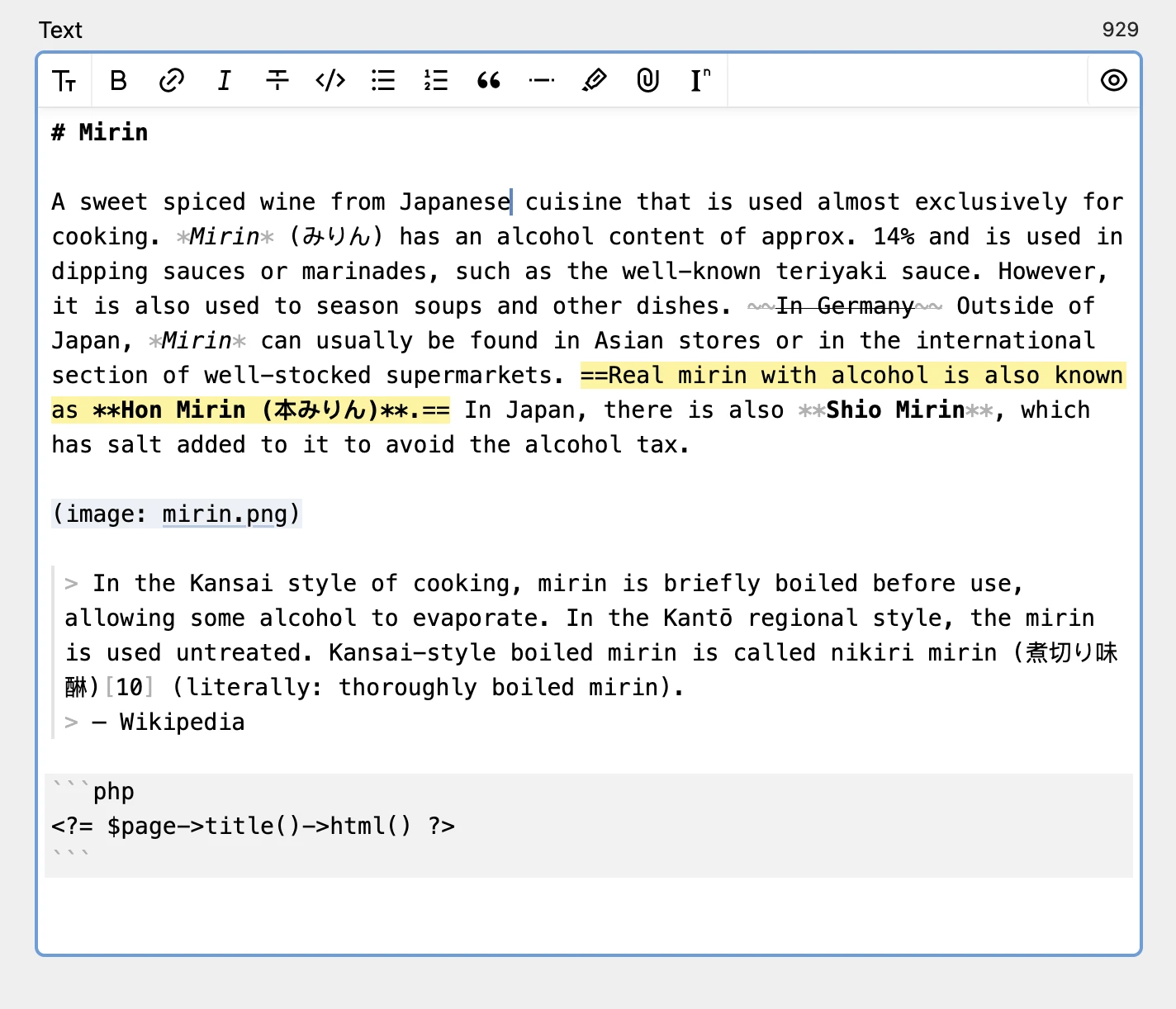This screenshot has height=1009, width=1176.
Task: Click the '— Wikipedia' quote attribution
Action: point(168,722)
